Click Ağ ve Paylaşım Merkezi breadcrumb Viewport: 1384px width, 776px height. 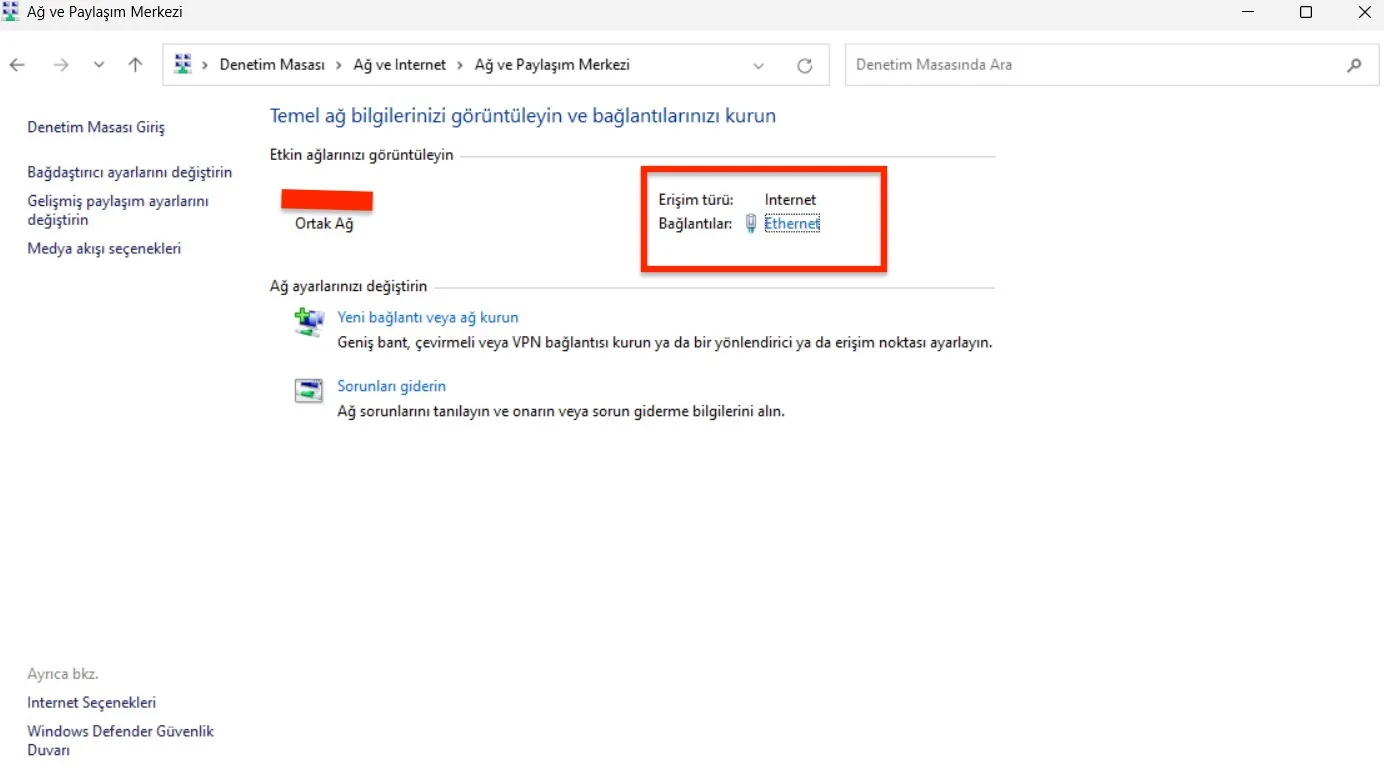pos(552,65)
